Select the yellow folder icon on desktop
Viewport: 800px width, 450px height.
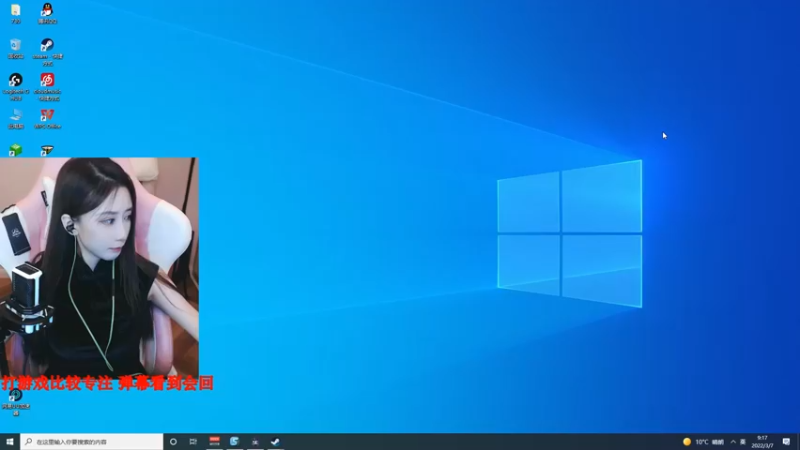pos(16,13)
